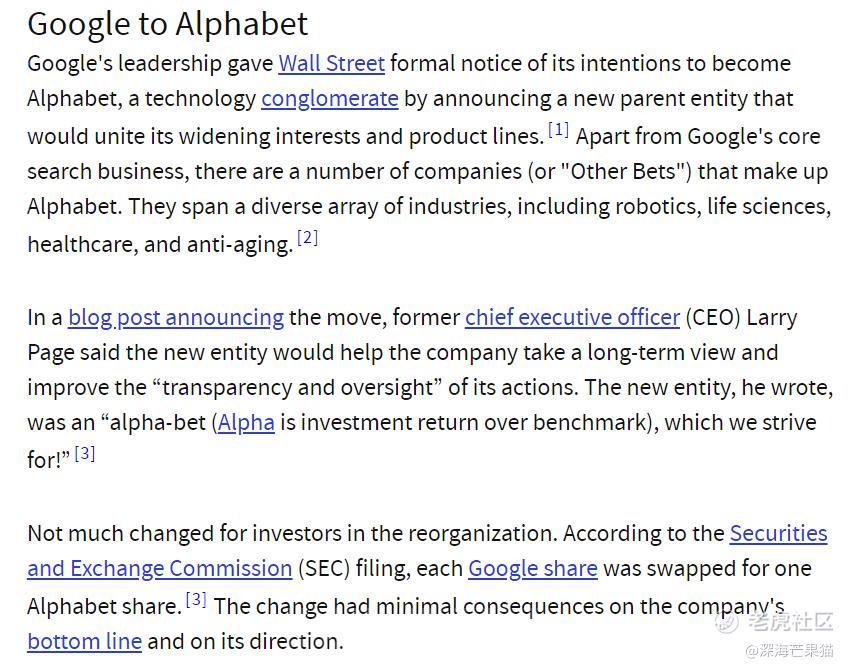Open the Wall Street link

[x=331, y=64]
